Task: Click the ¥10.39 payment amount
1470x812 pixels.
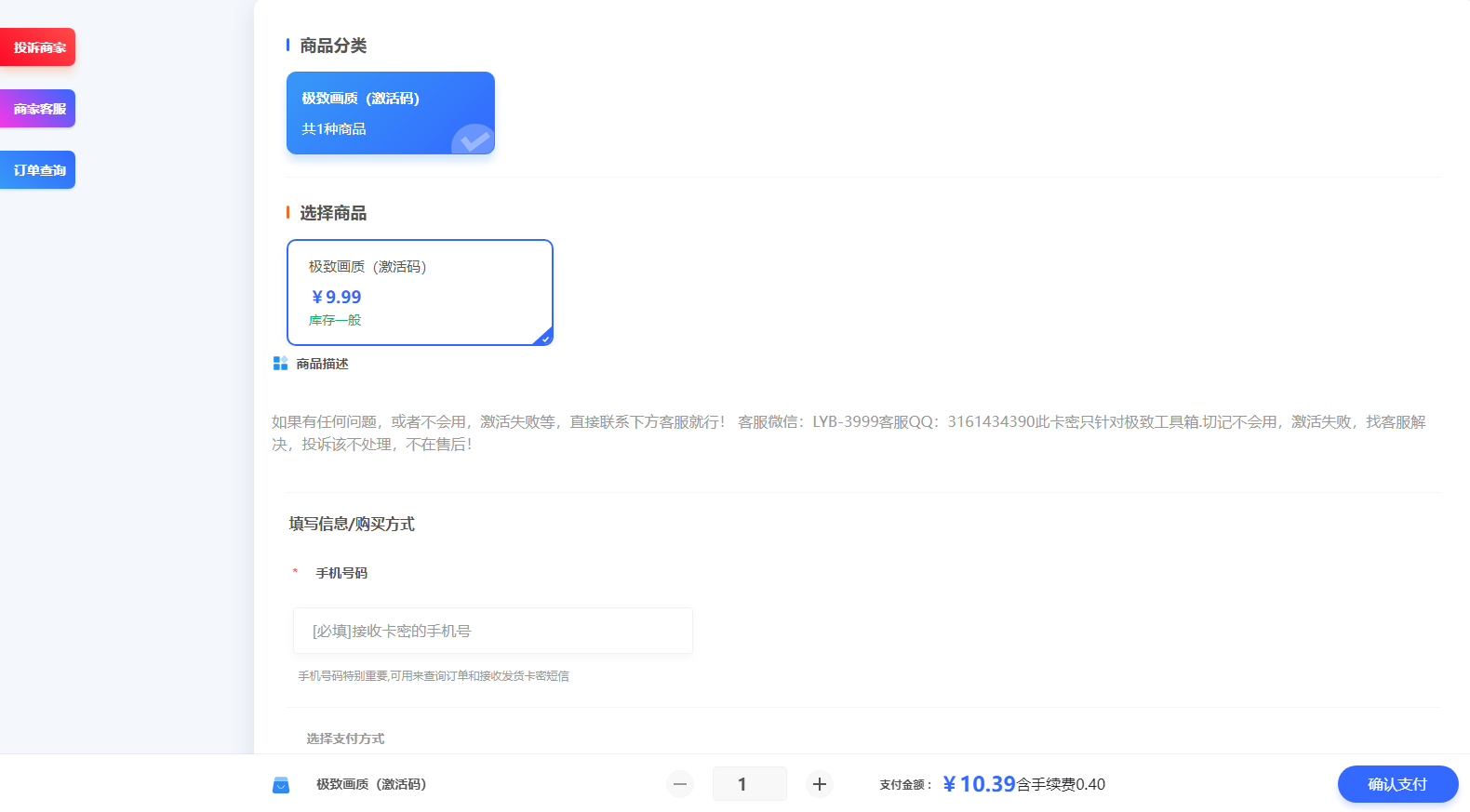Action: (x=979, y=784)
